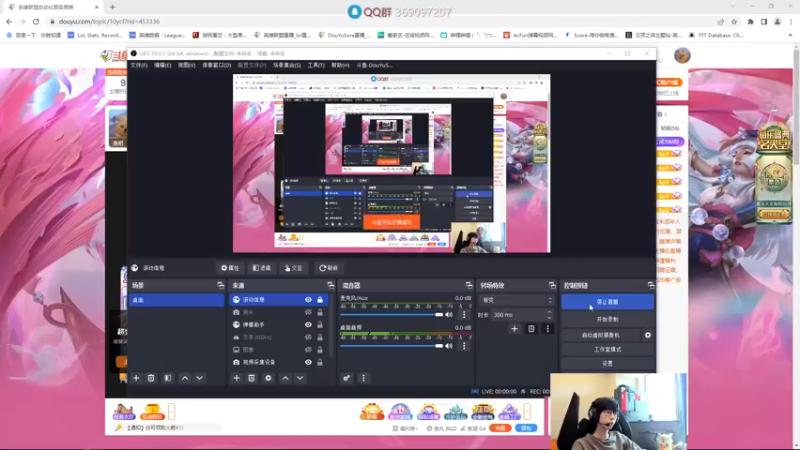
Task: Click the 交互 interact toolbar button
Action: tap(294, 268)
